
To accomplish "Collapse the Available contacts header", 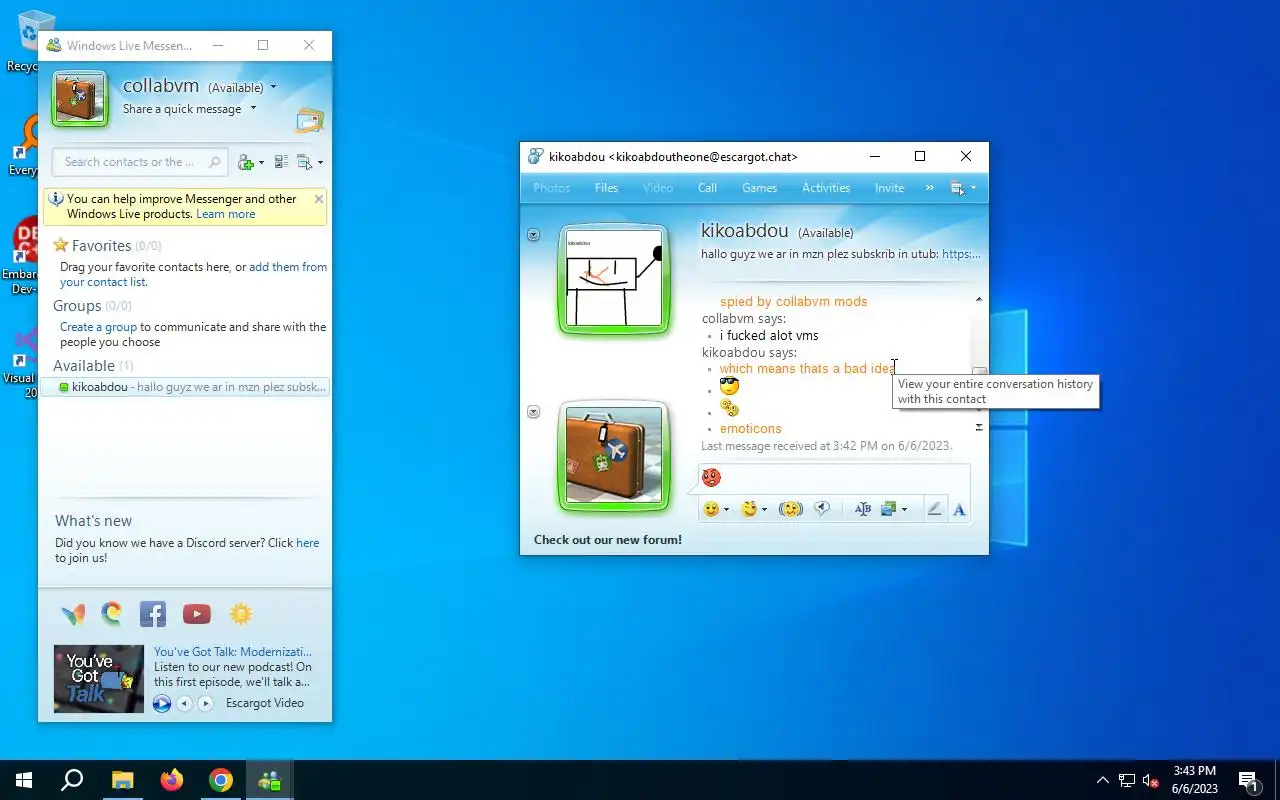I will pyautogui.click(x=84, y=366).
